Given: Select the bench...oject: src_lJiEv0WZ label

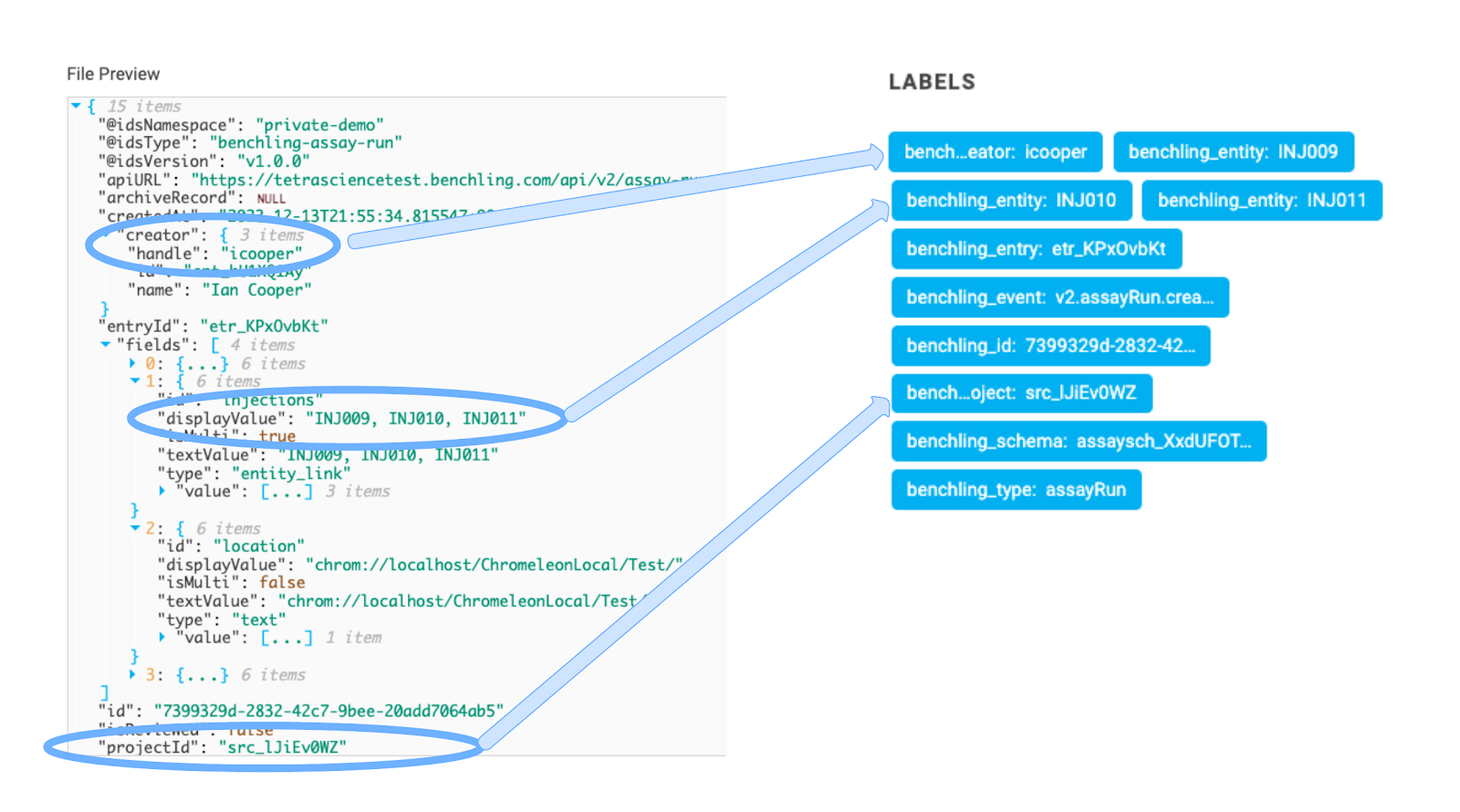Looking at the screenshot, I should pos(1022,393).
